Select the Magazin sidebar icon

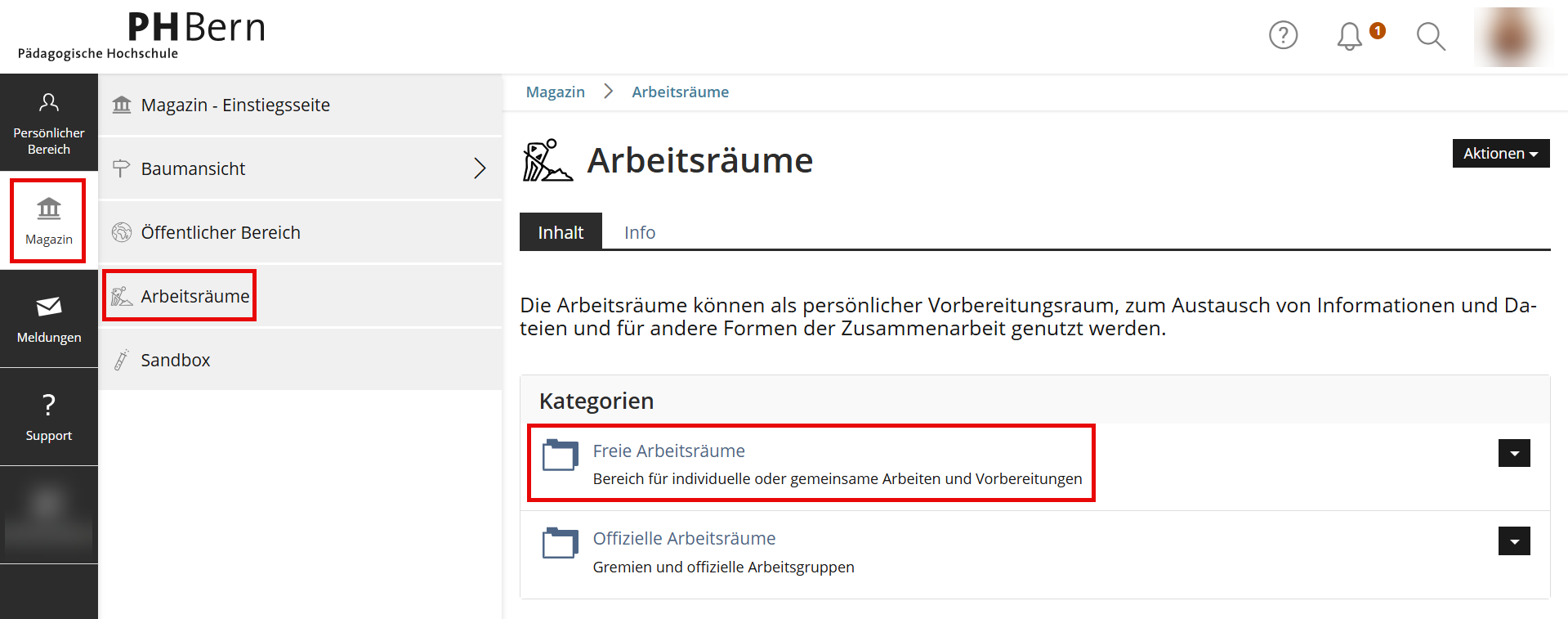(49, 220)
